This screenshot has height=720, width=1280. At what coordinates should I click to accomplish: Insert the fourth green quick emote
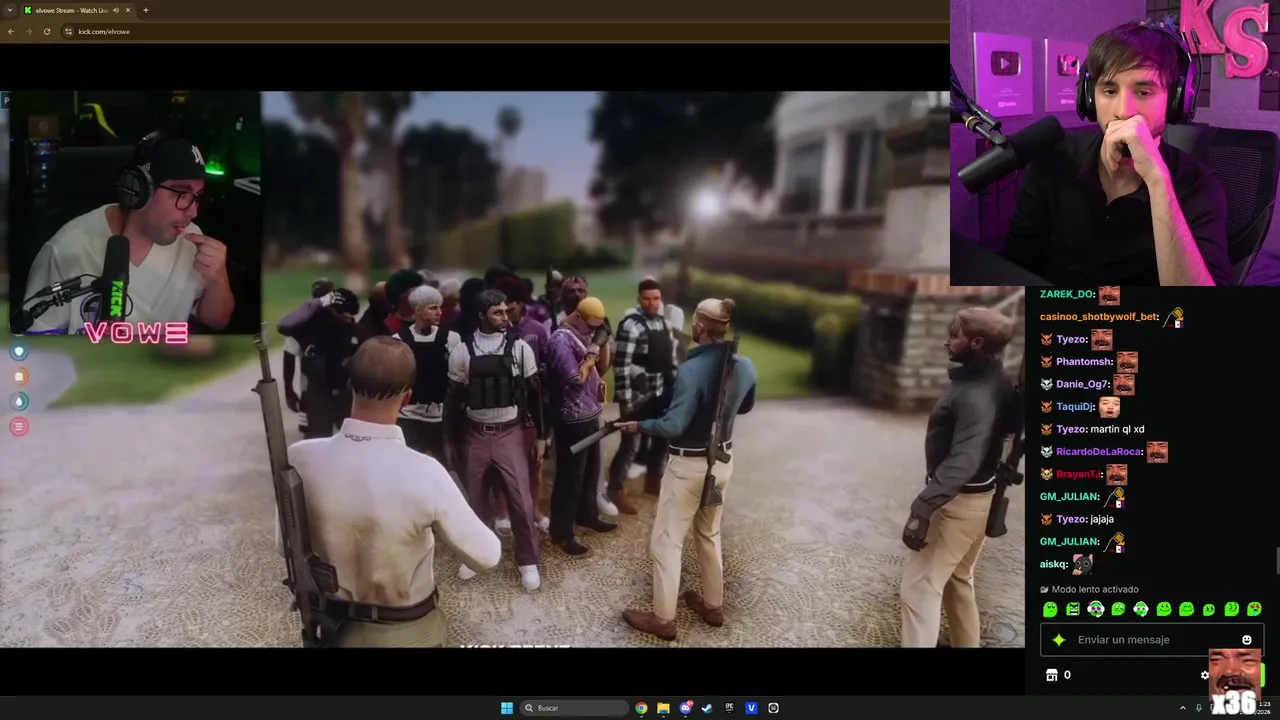(x=1118, y=609)
